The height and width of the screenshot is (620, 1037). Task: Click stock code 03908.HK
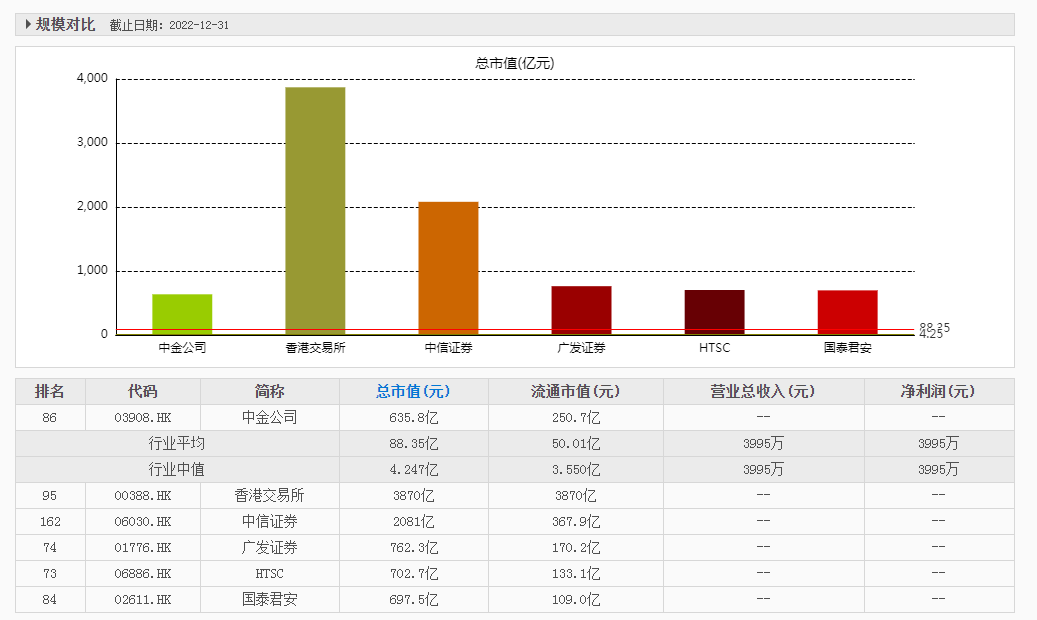[142, 418]
